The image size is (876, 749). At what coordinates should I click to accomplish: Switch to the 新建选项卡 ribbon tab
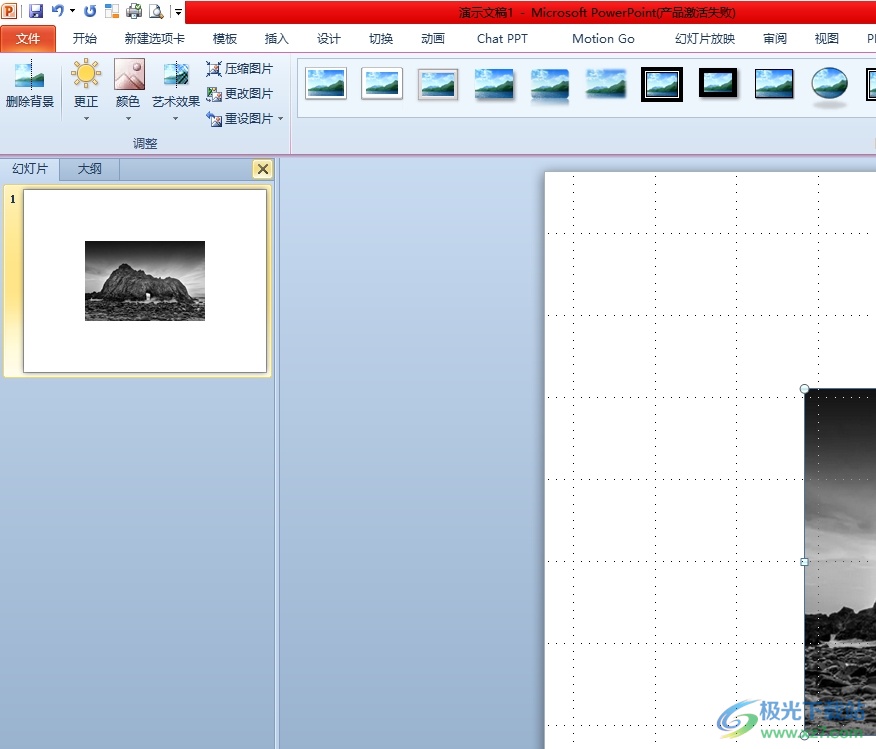[x=154, y=39]
